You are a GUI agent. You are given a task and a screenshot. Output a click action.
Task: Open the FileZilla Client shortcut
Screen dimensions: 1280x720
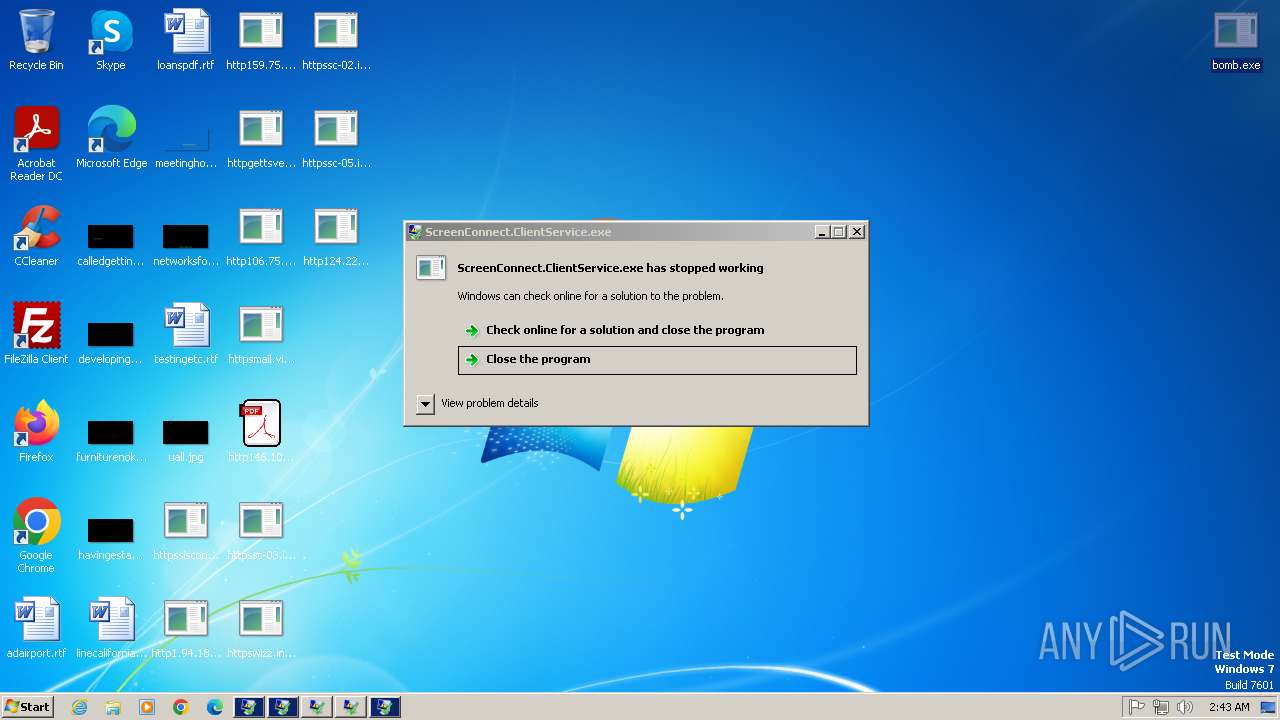[36, 334]
